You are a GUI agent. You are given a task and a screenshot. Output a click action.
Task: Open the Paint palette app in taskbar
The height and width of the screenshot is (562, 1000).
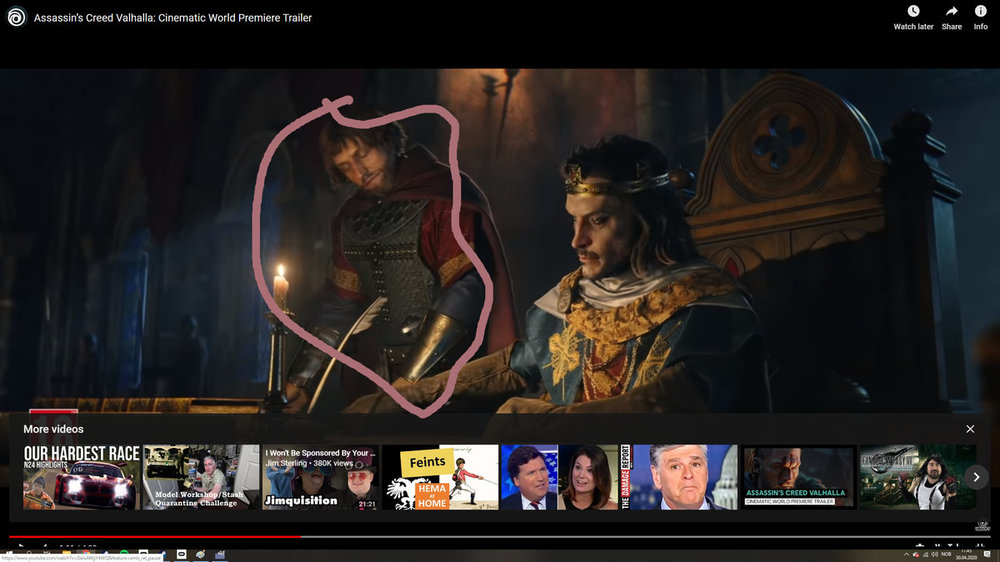coord(200,554)
